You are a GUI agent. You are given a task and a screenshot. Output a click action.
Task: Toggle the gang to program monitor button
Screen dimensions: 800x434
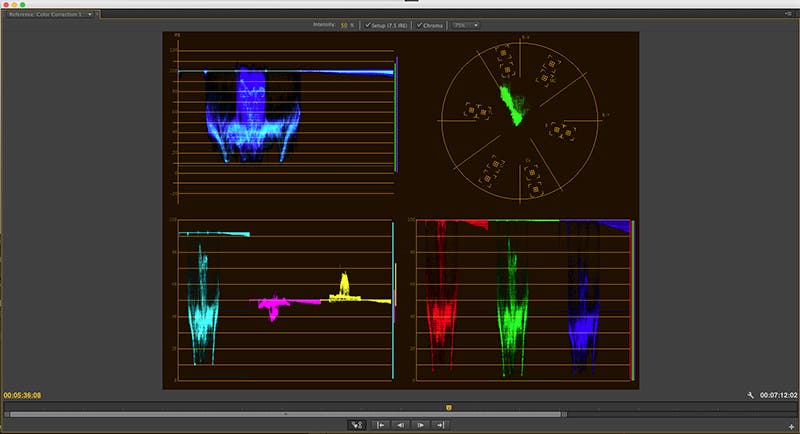click(x=357, y=425)
